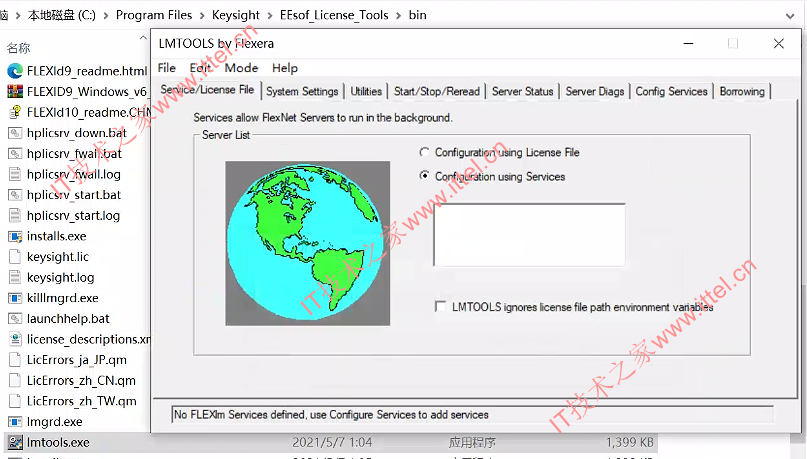The width and height of the screenshot is (807, 459).
Task: Click the launchhelp.bat file icon
Action: coord(15,319)
